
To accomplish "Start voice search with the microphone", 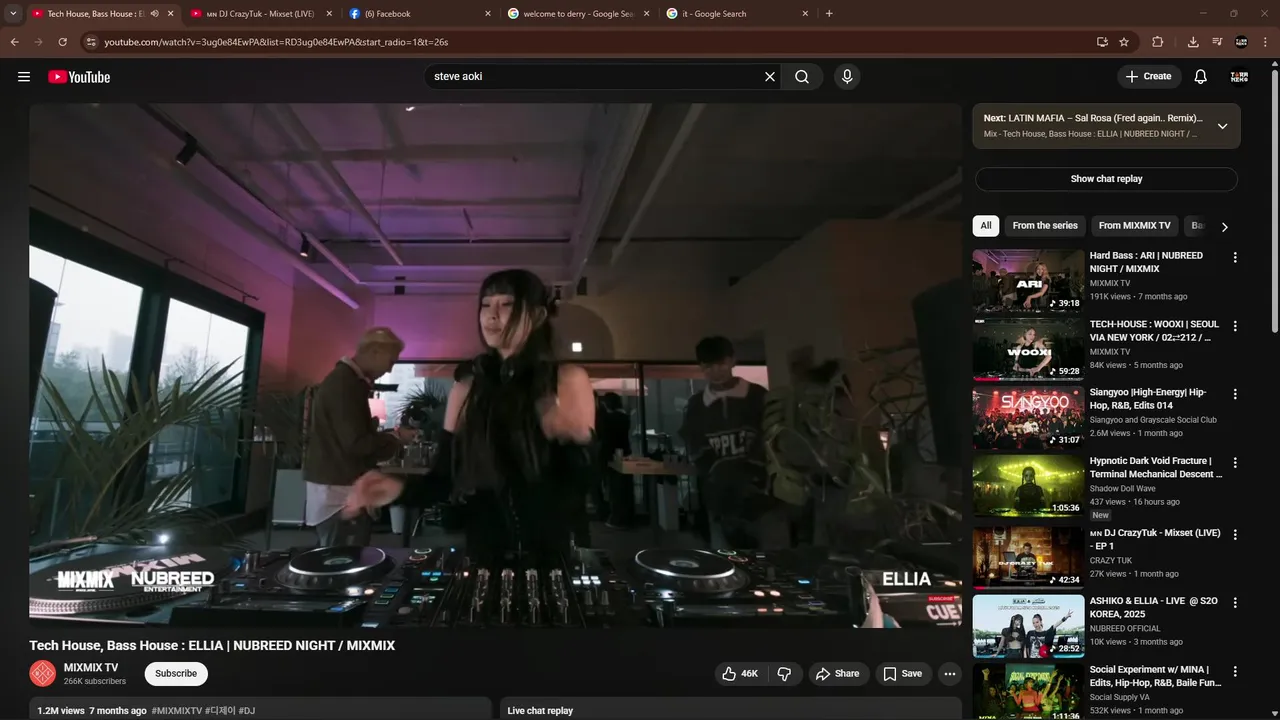I will 847,77.
